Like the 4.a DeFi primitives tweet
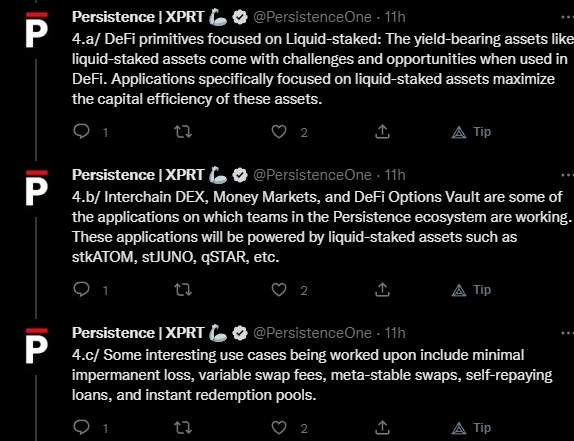This screenshot has height=441, width=574. (x=279, y=131)
